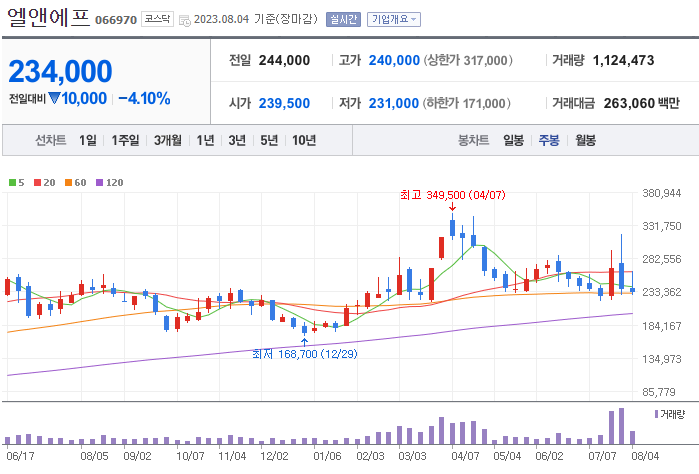The height and width of the screenshot is (474, 699).
Task: Click the 실시간 real-time button
Action: [343, 19]
